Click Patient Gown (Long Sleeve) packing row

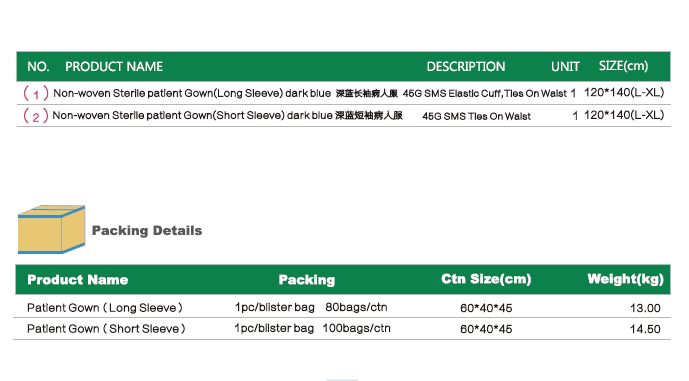tap(342, 307)
